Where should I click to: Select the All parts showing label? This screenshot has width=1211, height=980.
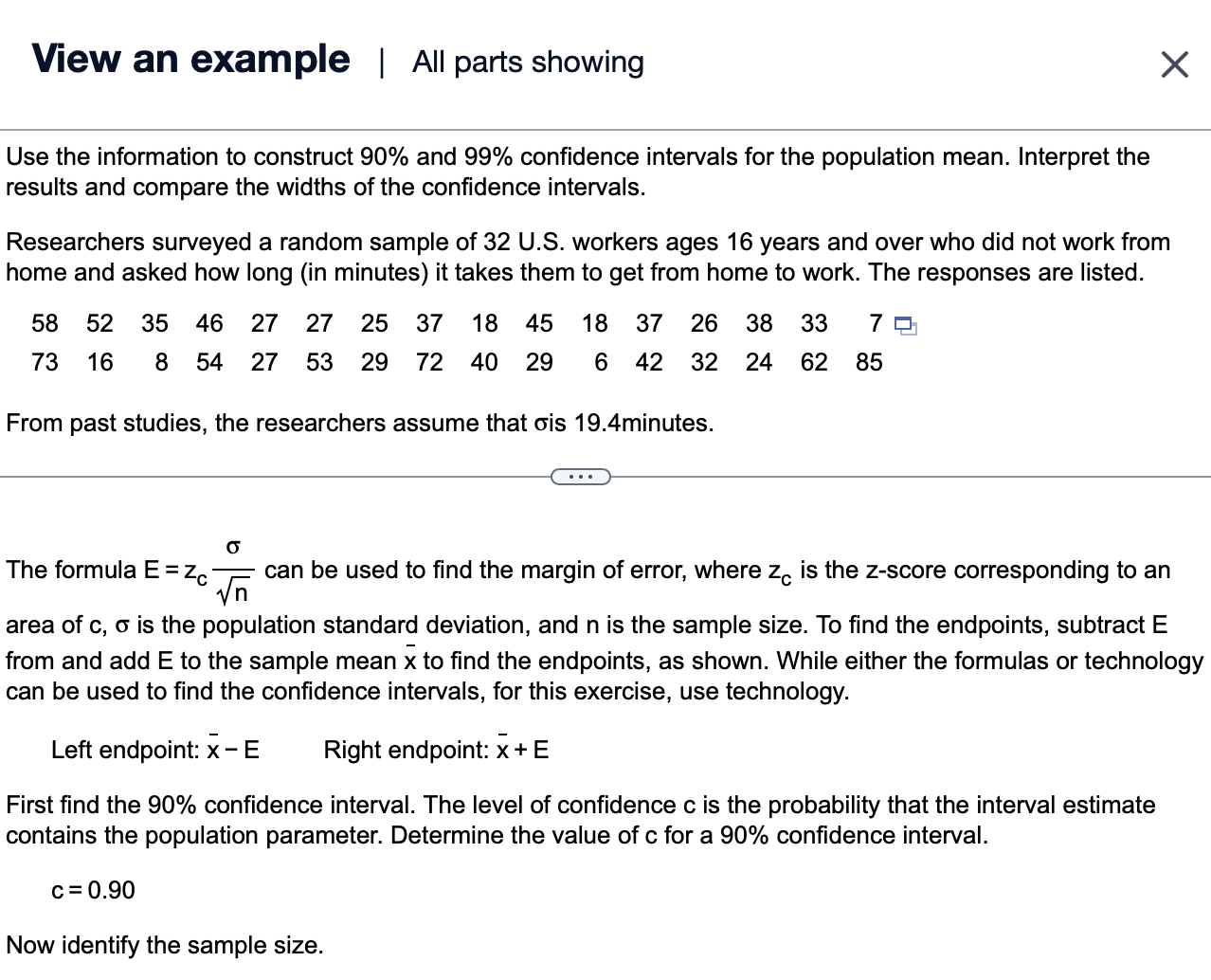[527, 62]
